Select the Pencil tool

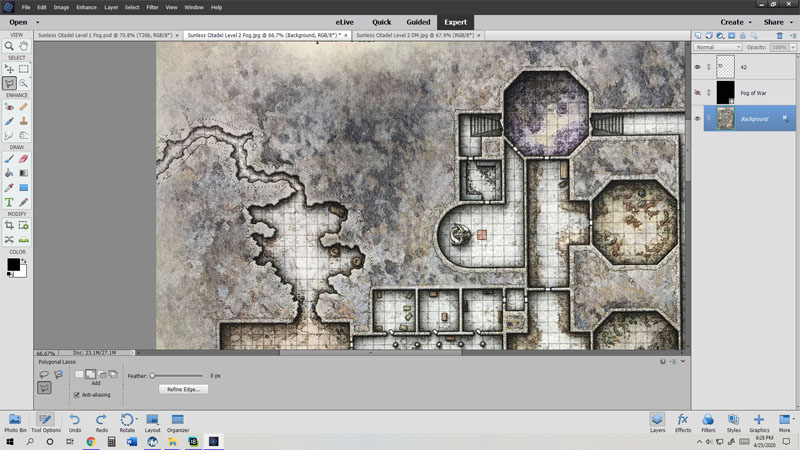point(23,202)
